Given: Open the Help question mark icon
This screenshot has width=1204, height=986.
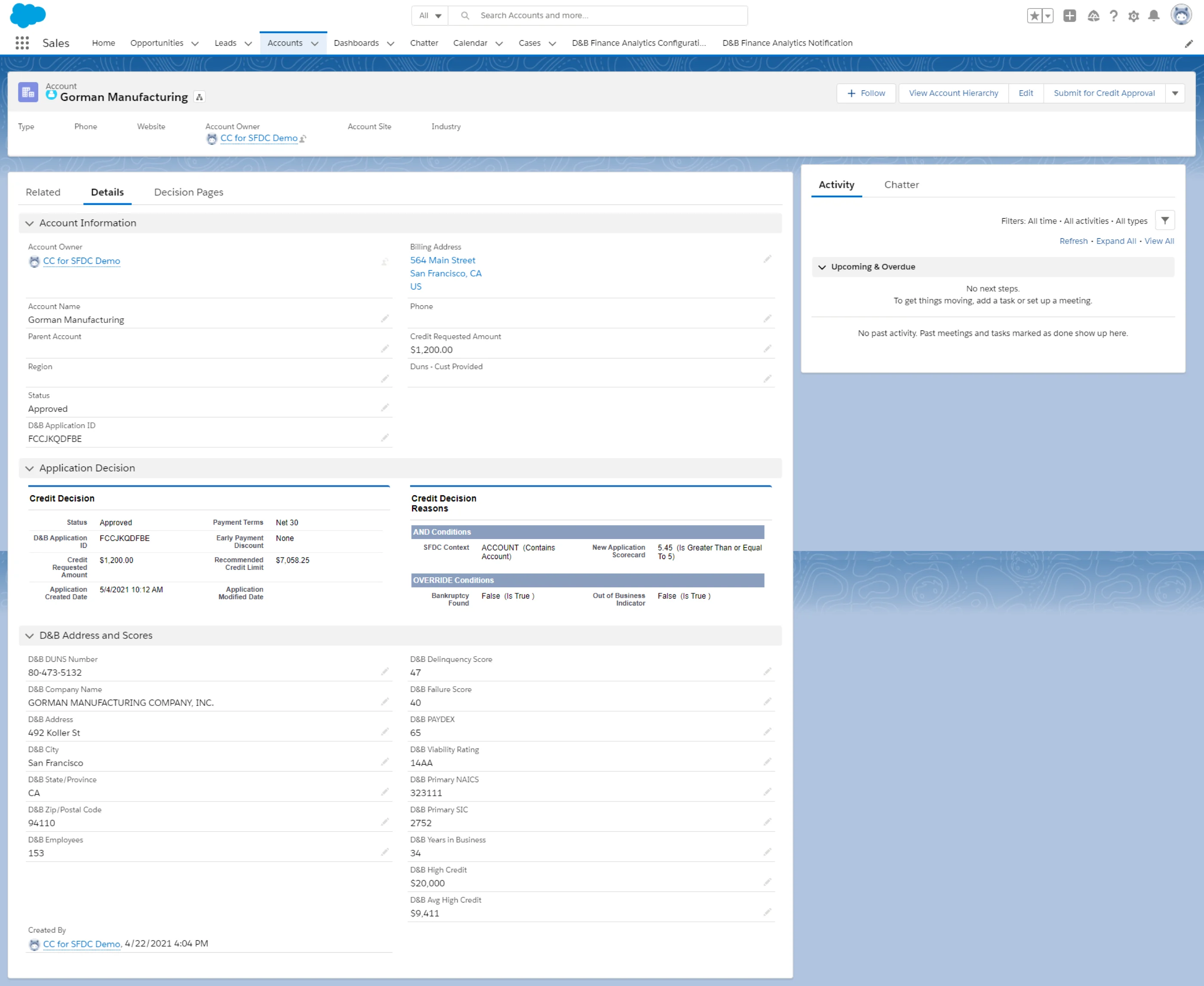Looking at the screenshot, I should coord(1114,16).
